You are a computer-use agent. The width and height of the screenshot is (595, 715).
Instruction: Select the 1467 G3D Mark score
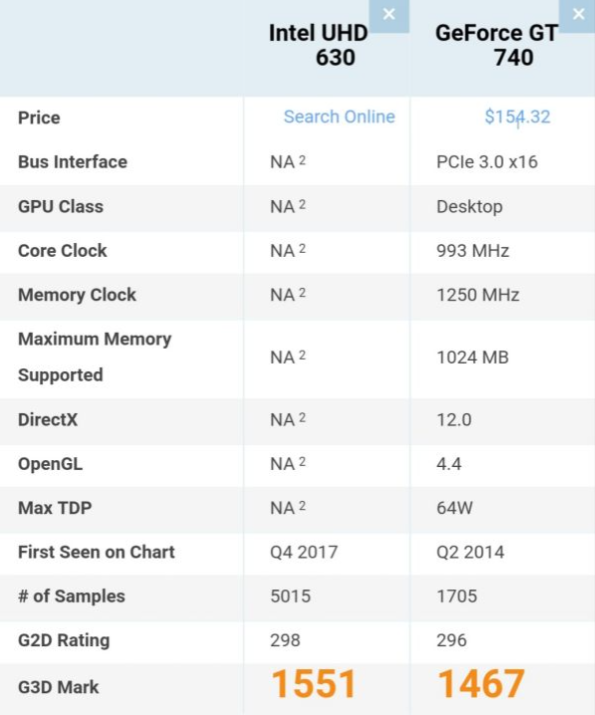tap(481, 684)
